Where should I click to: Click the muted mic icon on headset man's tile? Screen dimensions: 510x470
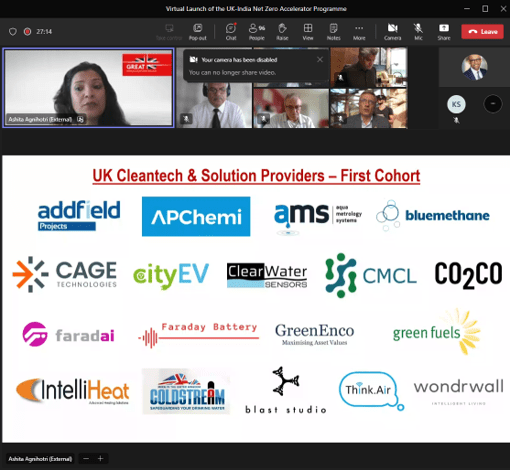(x=186, y=118)
